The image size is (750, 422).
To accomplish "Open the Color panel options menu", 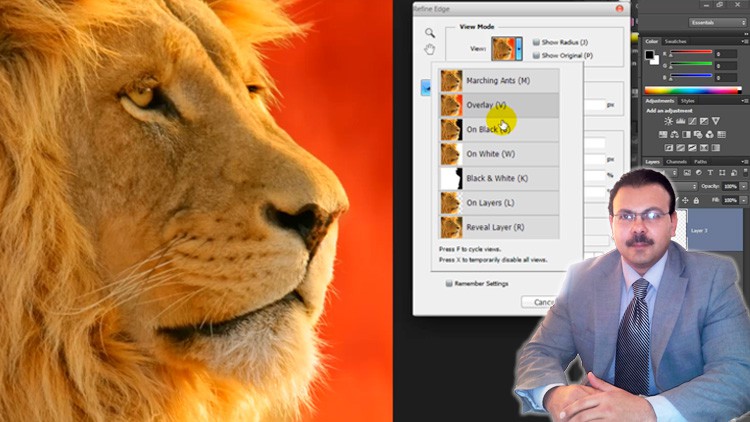I will (x=745, y=42).
